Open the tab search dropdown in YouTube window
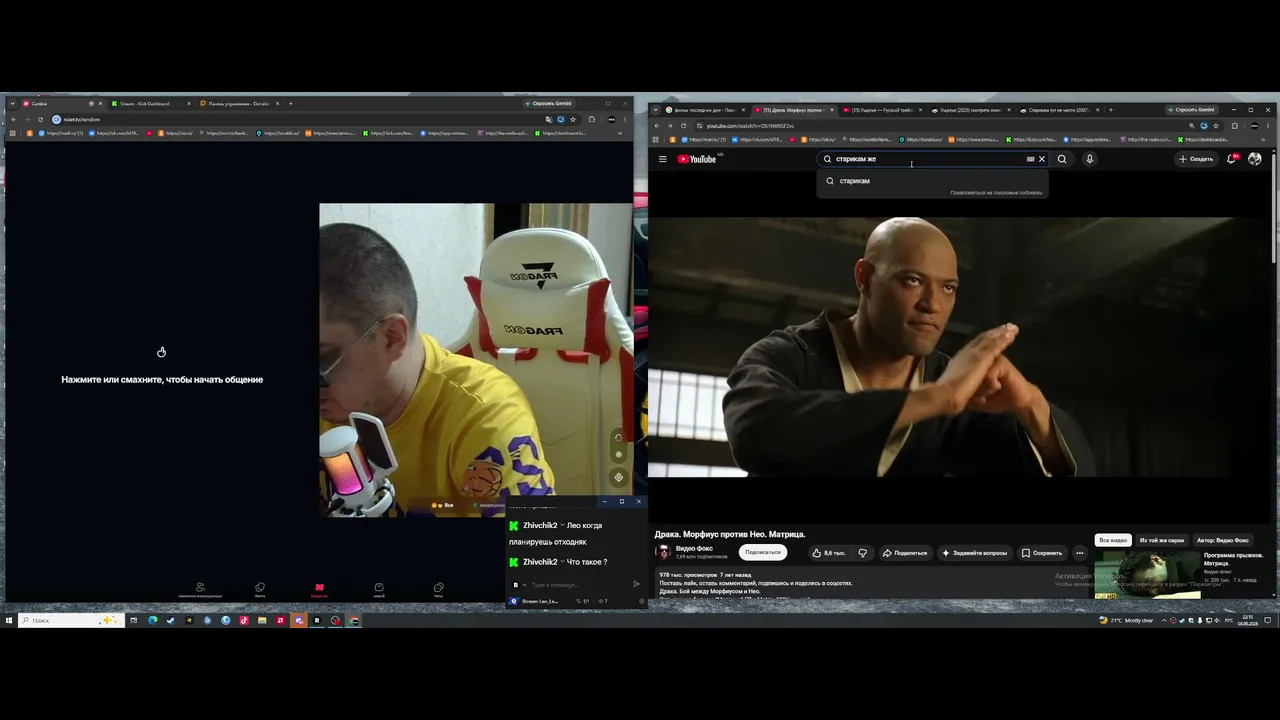Image resolution: width=1280 pixels, height=720 pixels. click(x=656, y=110)
